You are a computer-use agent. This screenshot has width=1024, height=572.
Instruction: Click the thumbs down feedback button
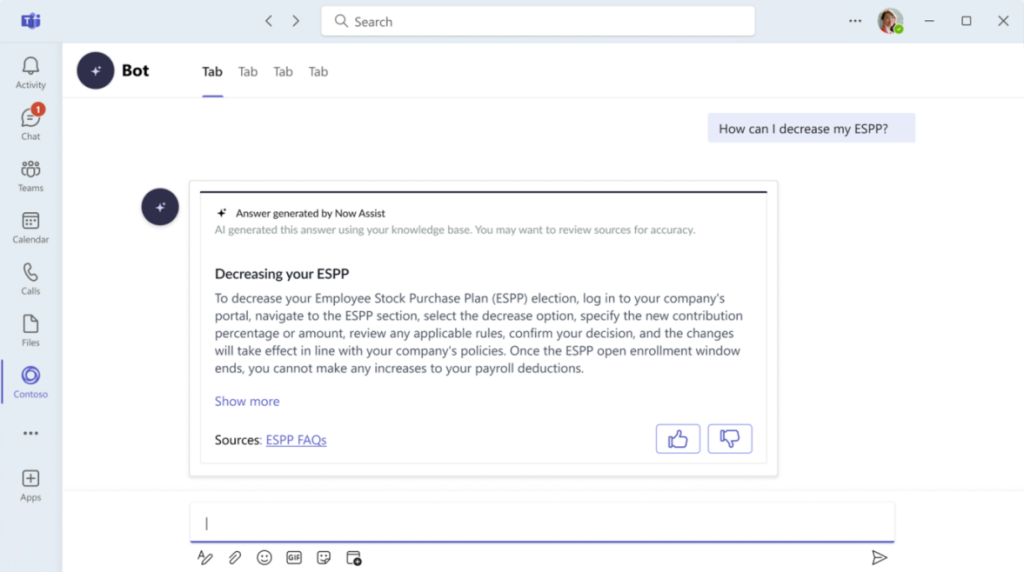coord(730,439)
